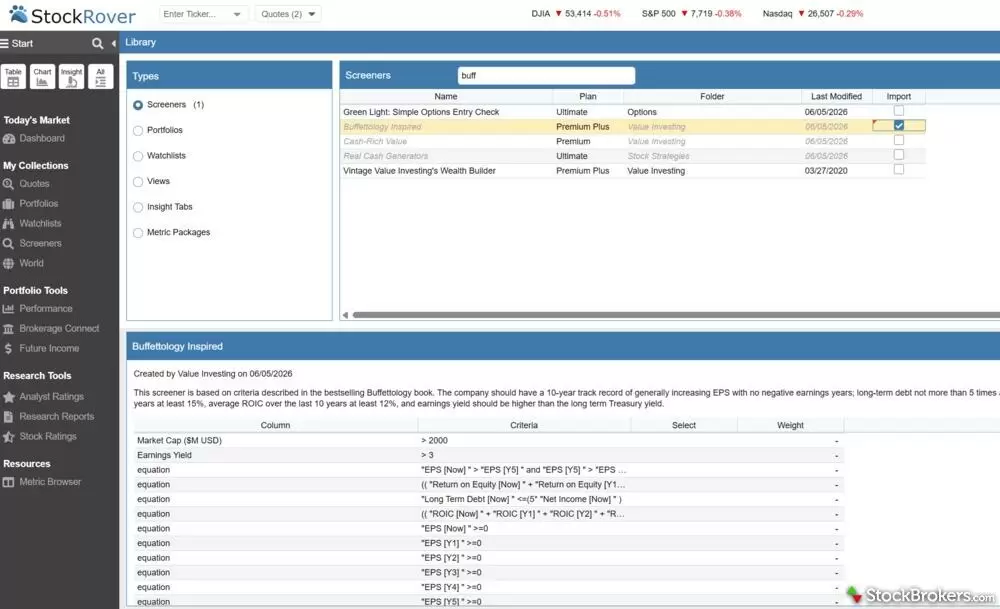This screenshot has height=609, width=1000.
Task: Sort by the Plan column header
Action: tap(587, 96)
